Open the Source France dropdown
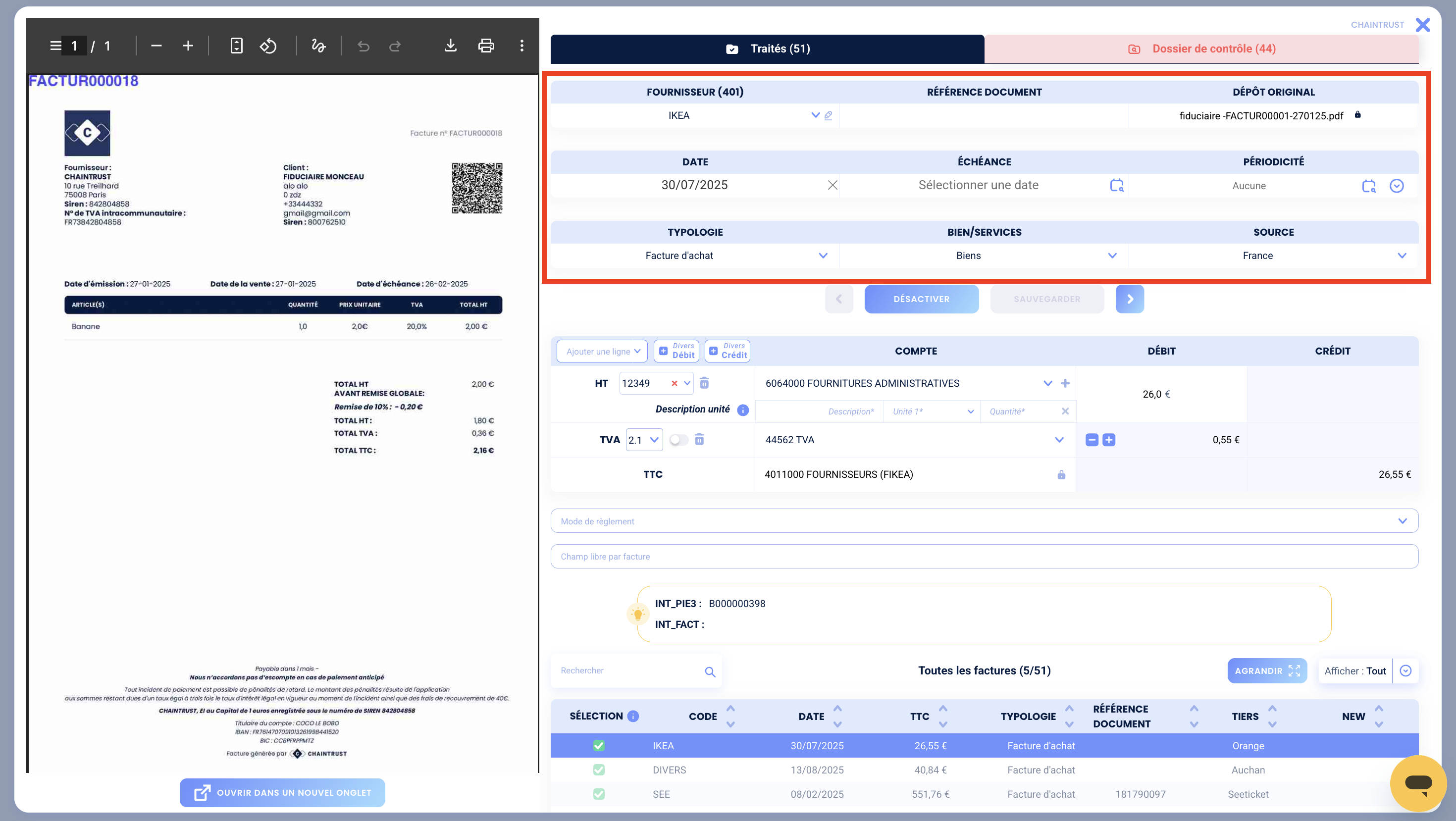This screenshot has width=1456, height=821. (1403, 256)
